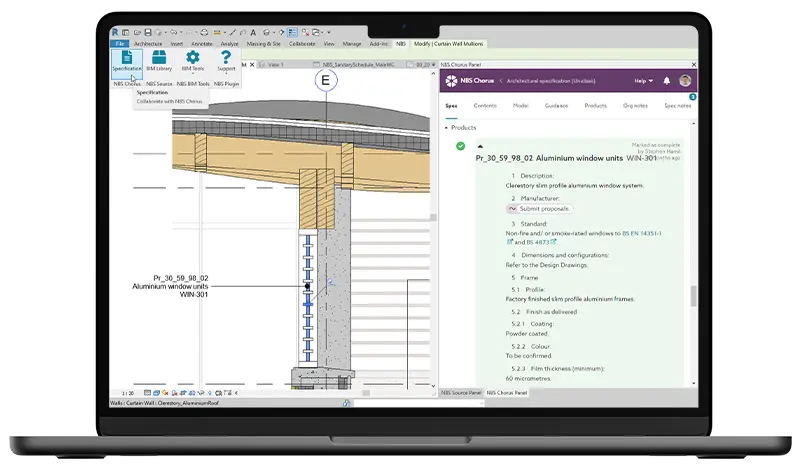
Task: Click the Revit R application logo
Action: pyautogui.click(x=115, y=32)
